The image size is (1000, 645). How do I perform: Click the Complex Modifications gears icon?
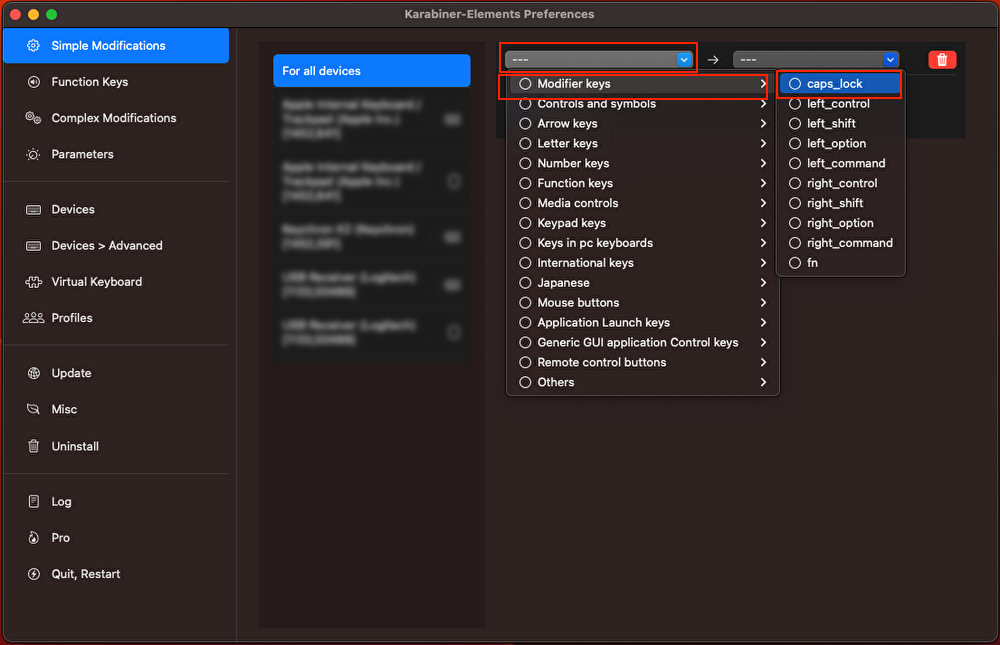tap(33, 118)
